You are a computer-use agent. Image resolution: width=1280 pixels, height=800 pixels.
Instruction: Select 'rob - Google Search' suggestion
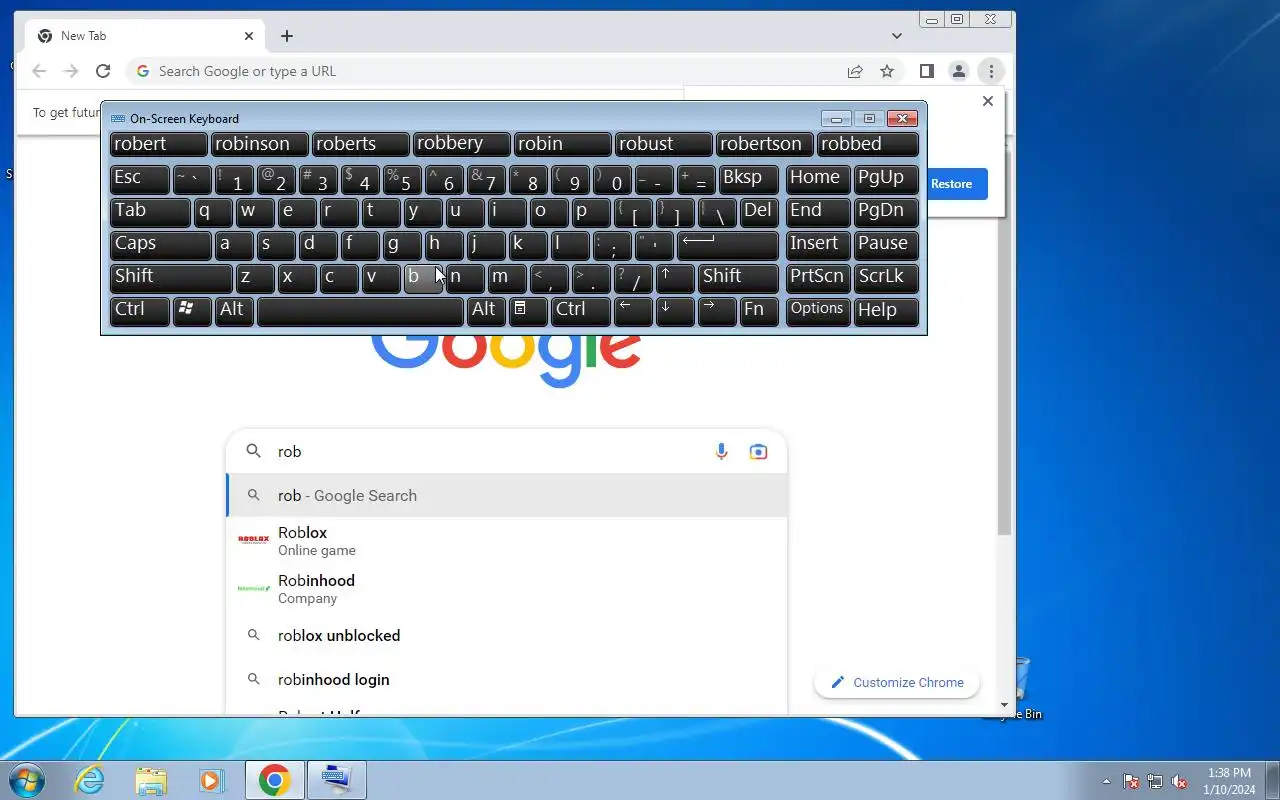(507, 495)
